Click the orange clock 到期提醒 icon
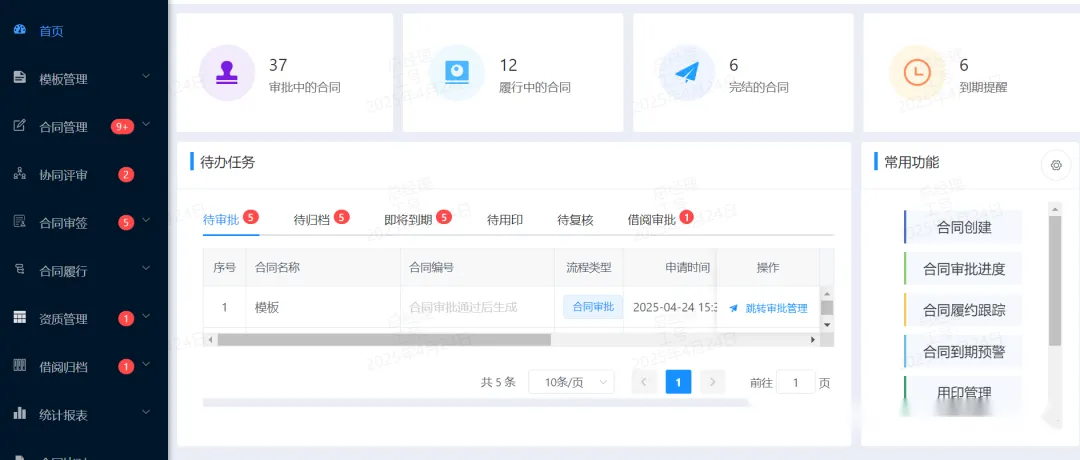Screen dimensions: 1080x460 pos(917,73)
